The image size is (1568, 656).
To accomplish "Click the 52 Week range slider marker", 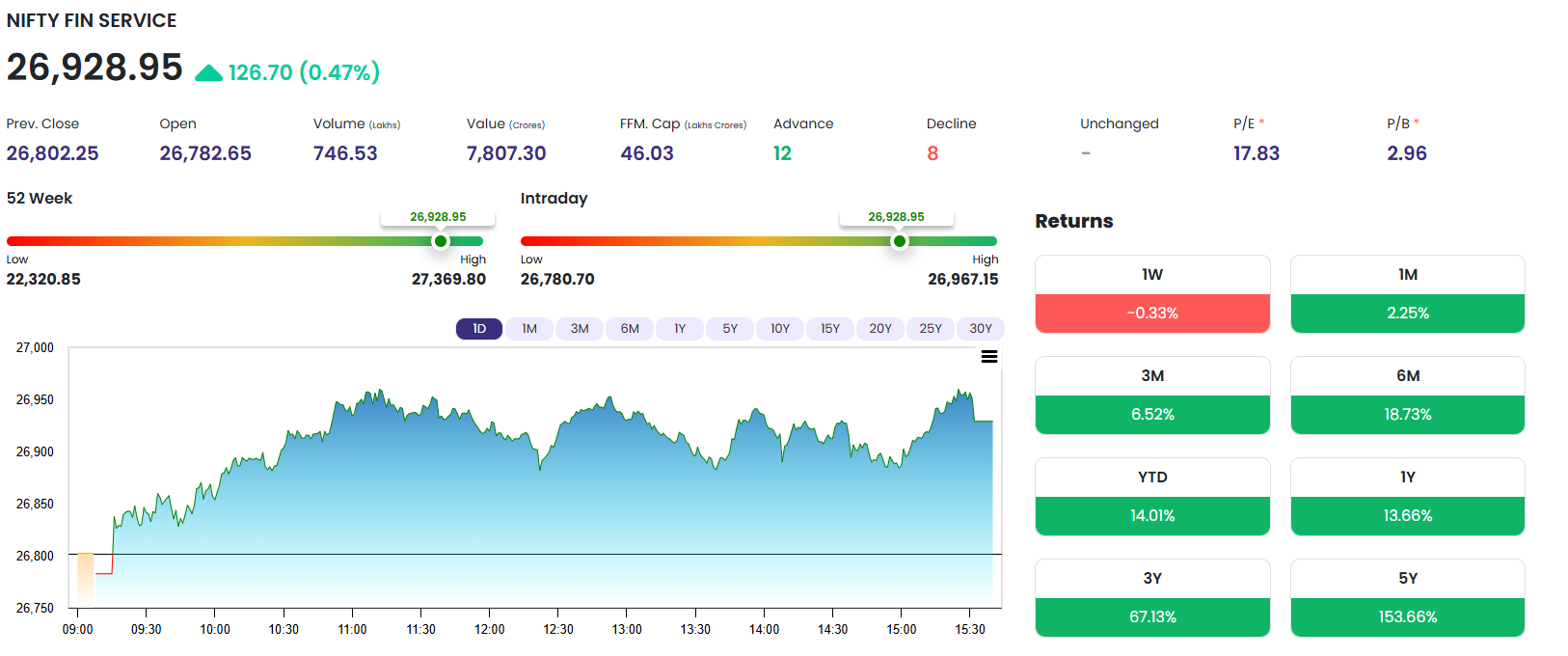I will tap(441, 241).
